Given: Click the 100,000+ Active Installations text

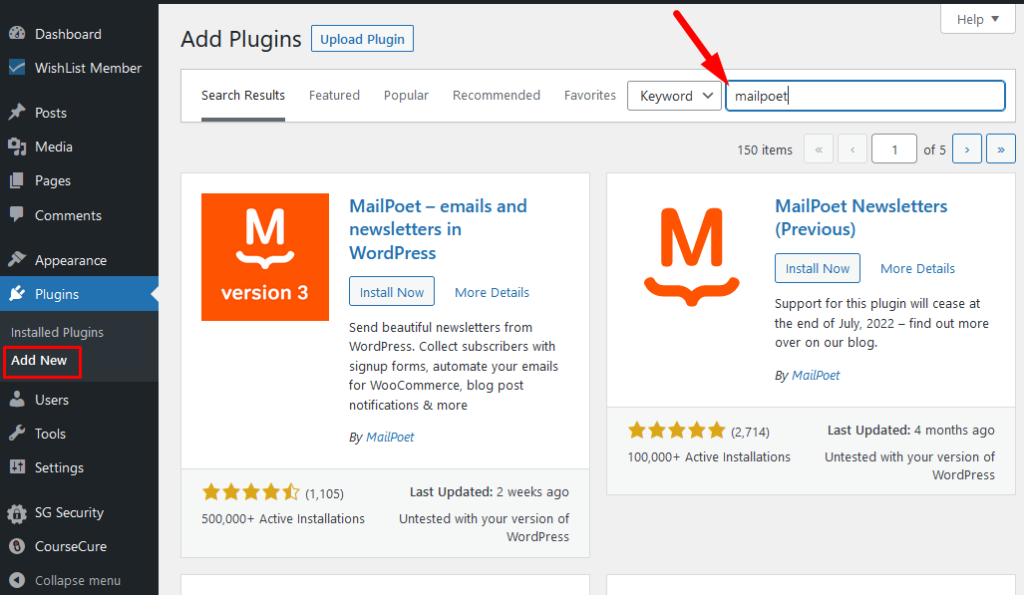Looking at the screenshot, I should pyautogui.click(x=709, y=457).
